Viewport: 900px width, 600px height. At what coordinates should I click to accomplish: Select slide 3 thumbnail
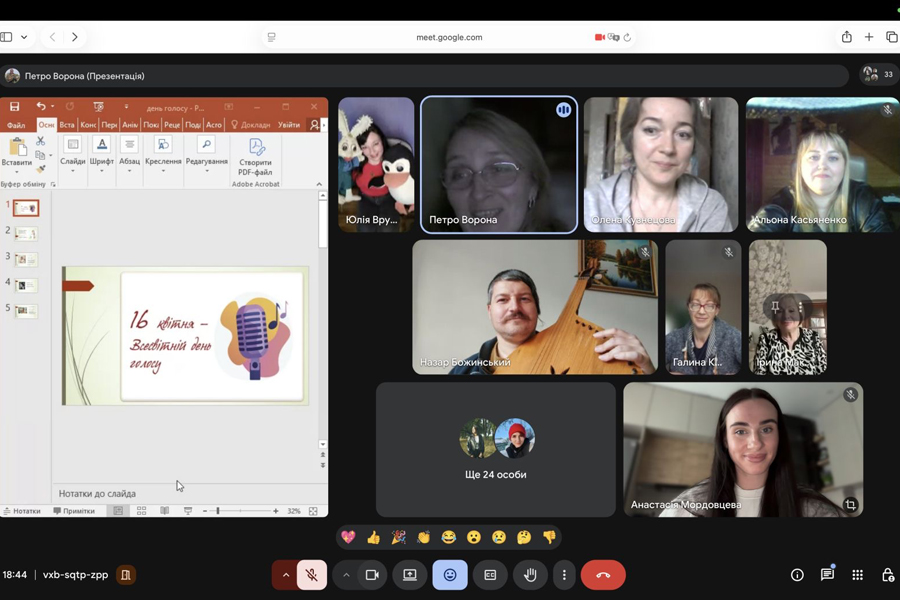[26, 260]
